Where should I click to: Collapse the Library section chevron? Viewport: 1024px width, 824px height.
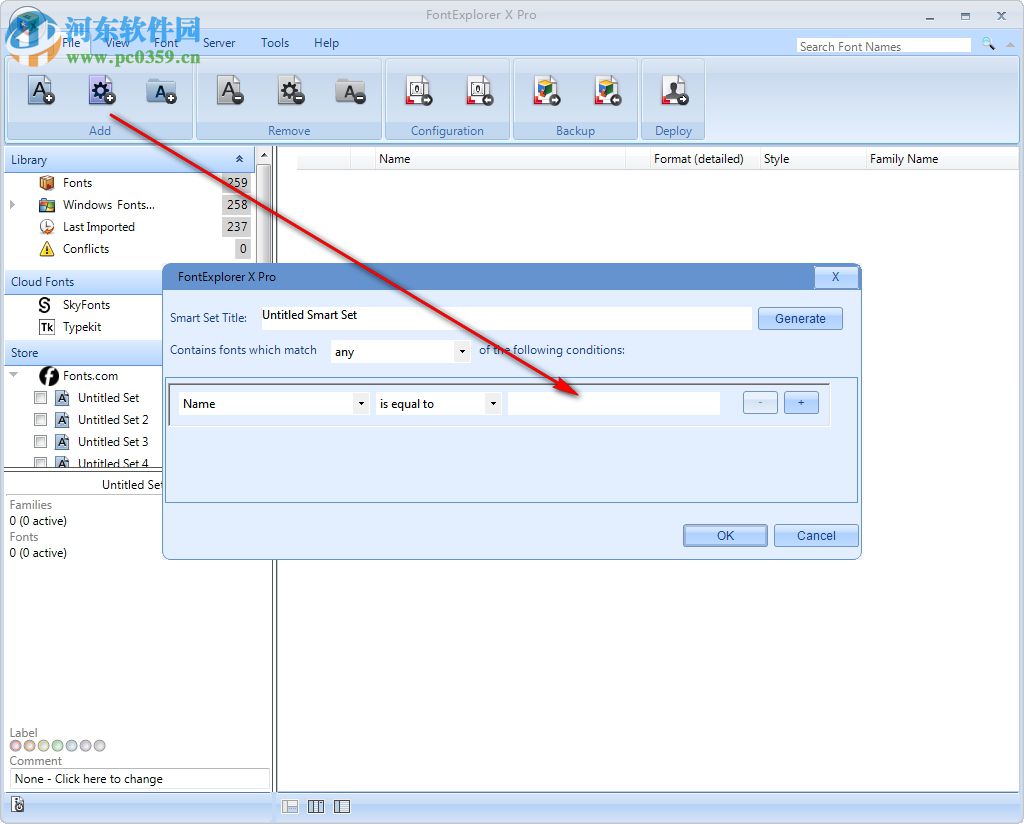click(x=240, y=159)
